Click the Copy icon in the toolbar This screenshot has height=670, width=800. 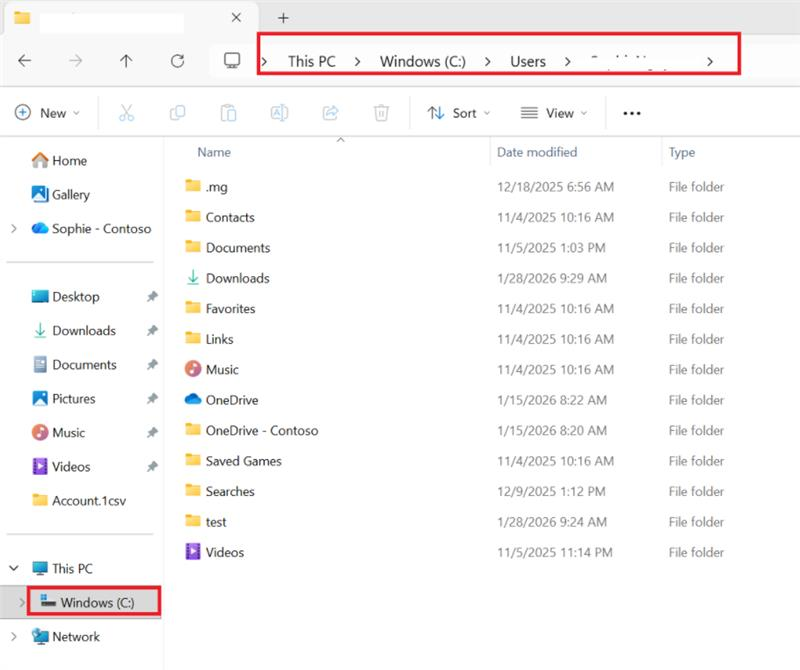tap(177, 113)
